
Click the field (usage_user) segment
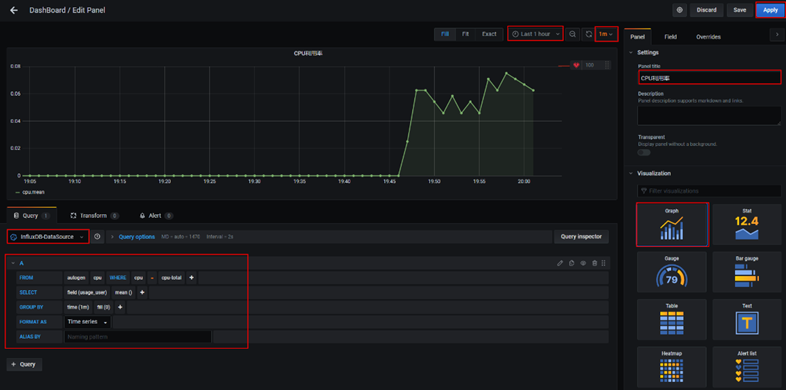tap(87, 292)
